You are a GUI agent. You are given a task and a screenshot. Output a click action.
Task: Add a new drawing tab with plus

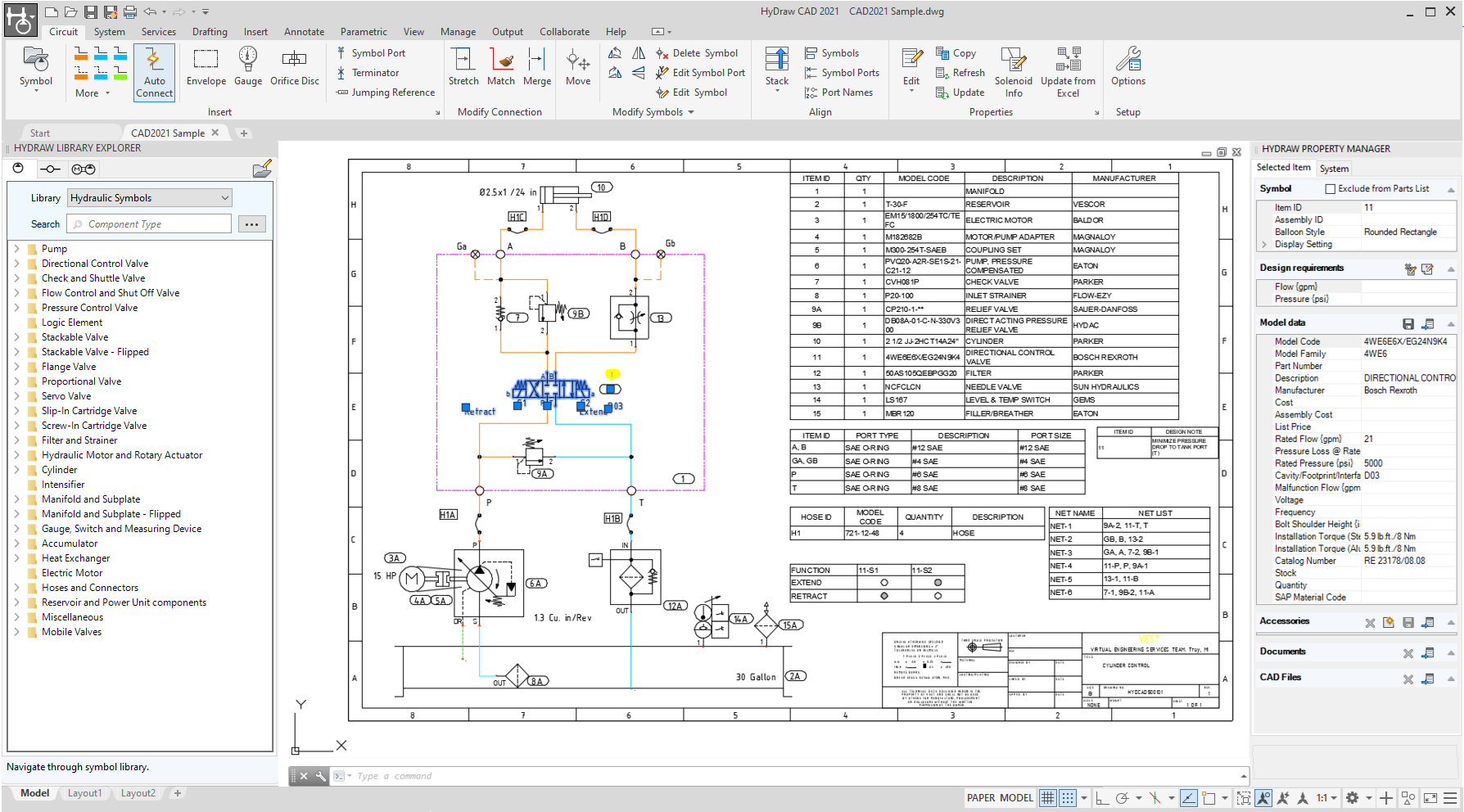click(243, 133)
